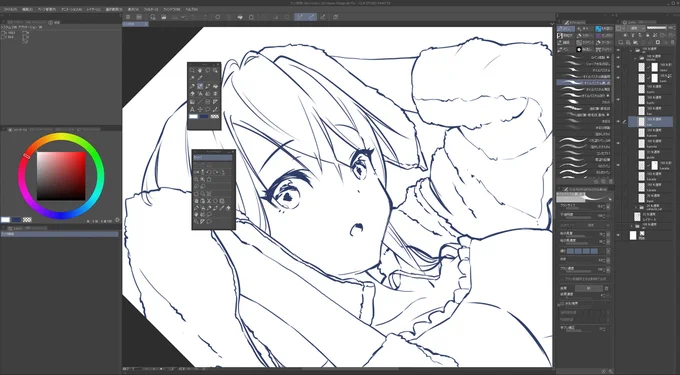Toggle the eye icon of the bottom paper layer
The image size is (680, 375).
(618, 235)
